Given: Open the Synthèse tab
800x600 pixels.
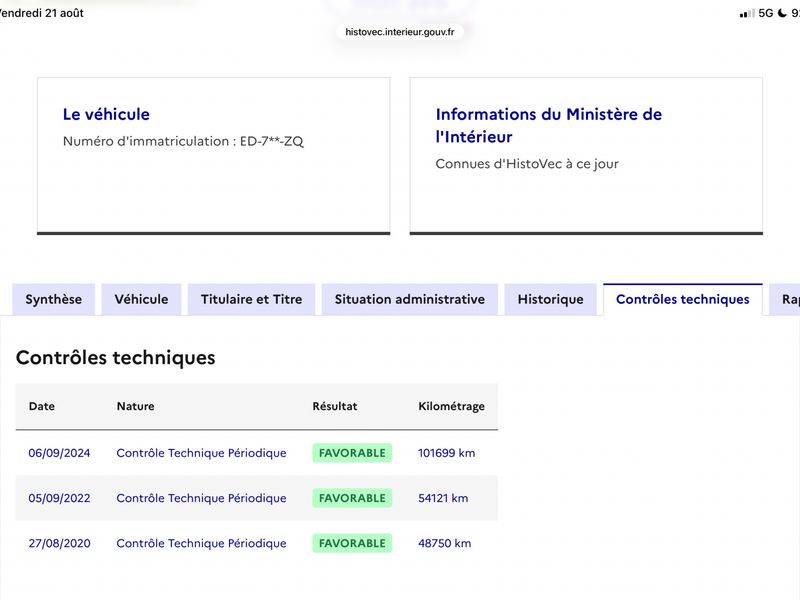Looking at the screenshot, I should pos(54,299).
